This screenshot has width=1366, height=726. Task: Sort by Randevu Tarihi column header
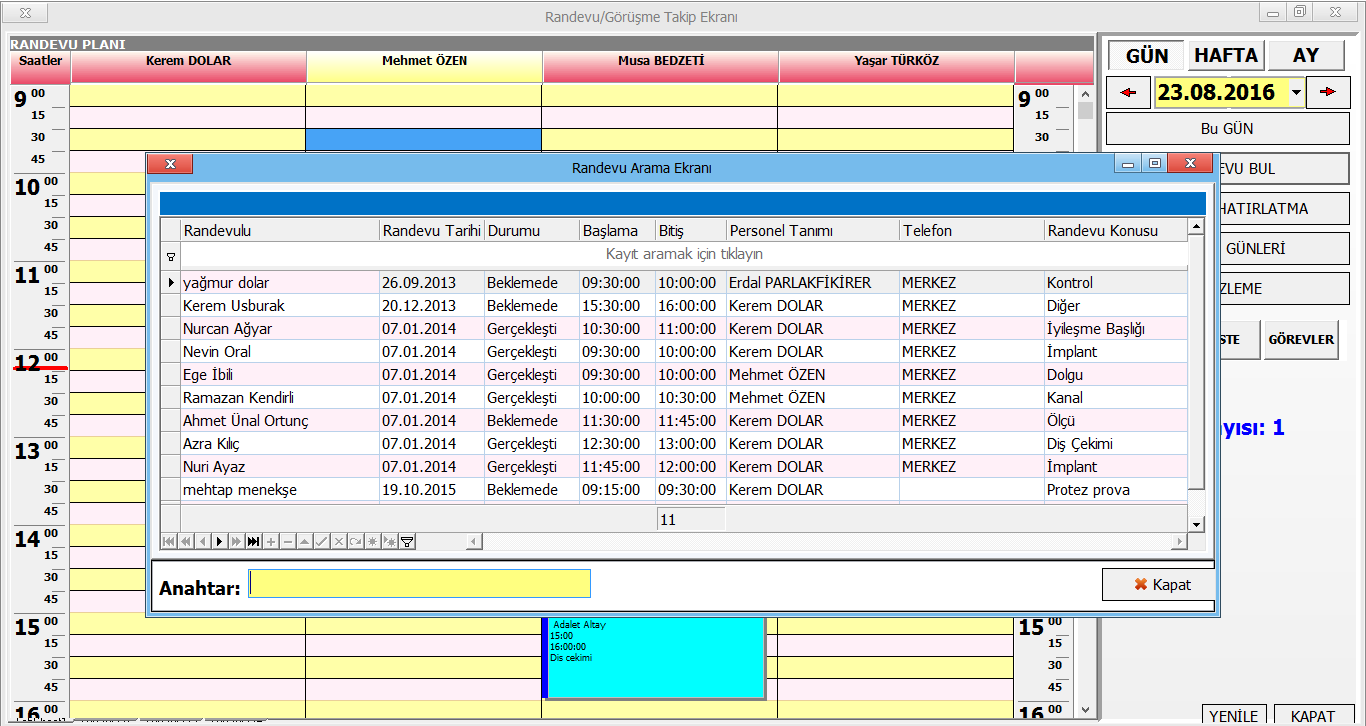(x=431, y=231)
